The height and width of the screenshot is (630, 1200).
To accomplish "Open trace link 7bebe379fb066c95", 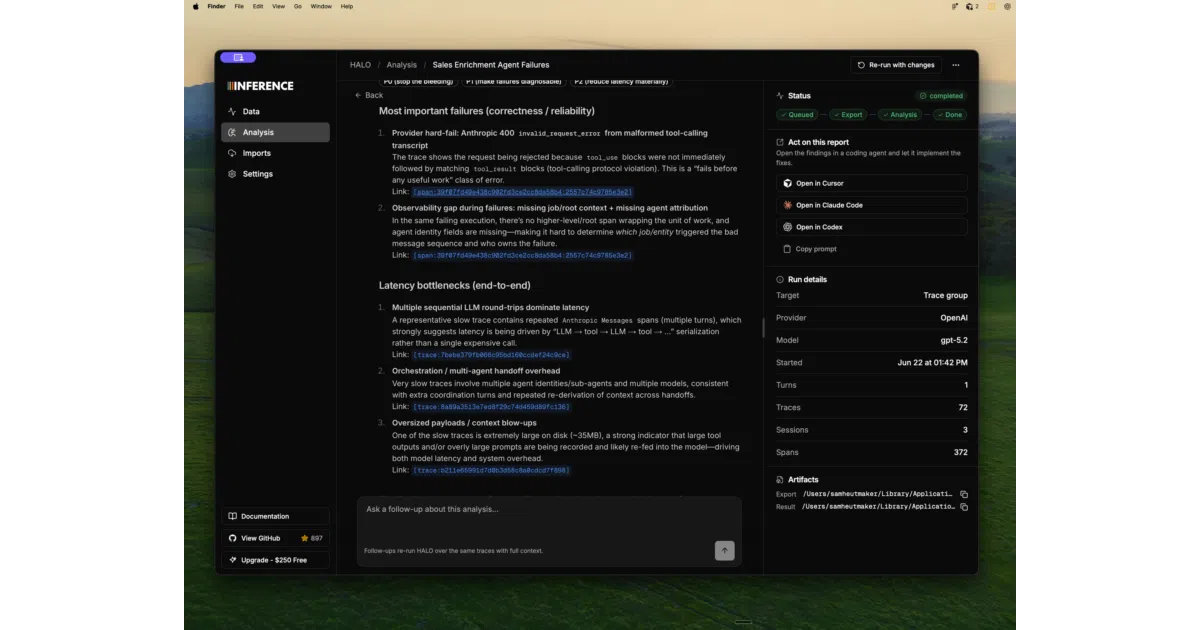I will 491,354.
